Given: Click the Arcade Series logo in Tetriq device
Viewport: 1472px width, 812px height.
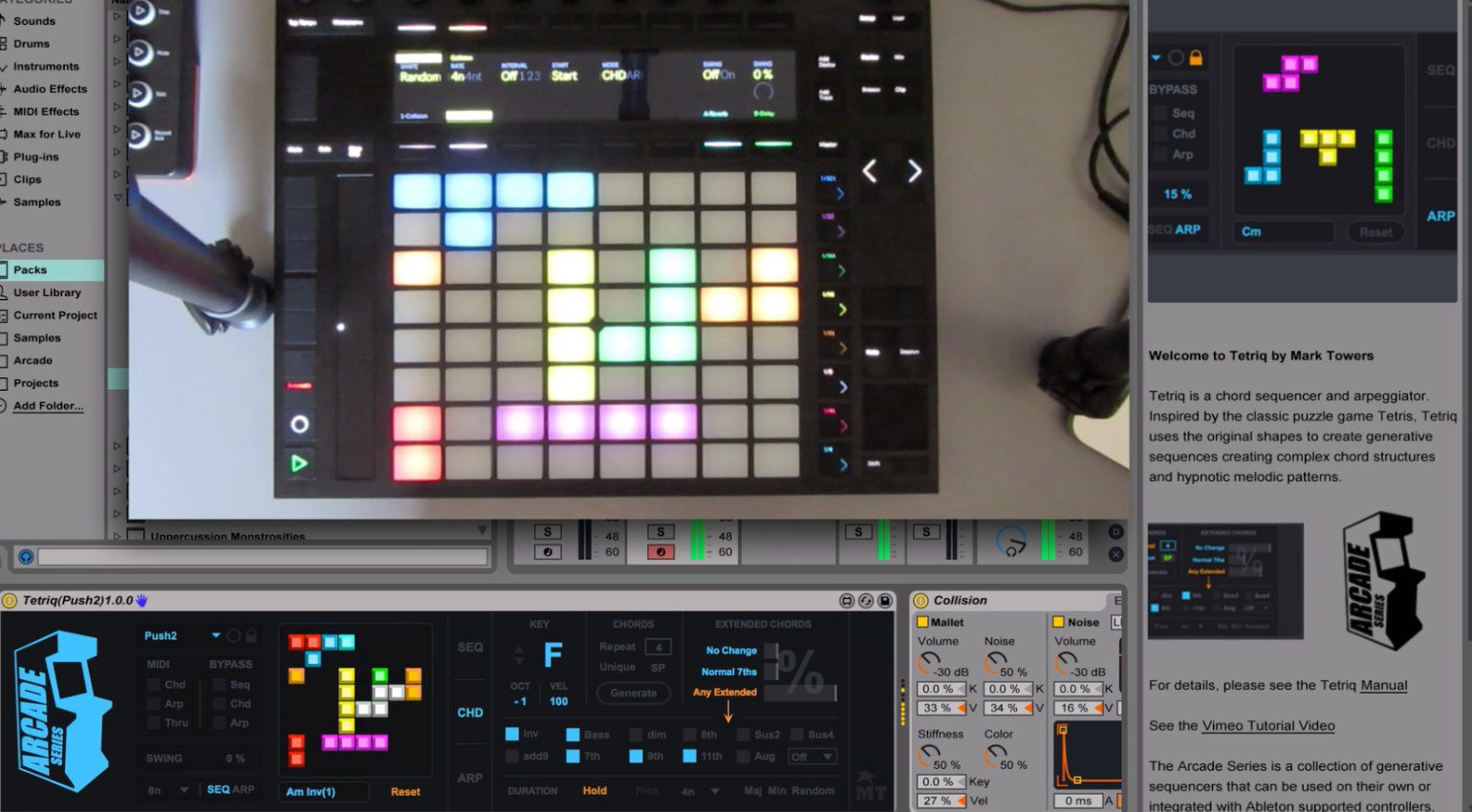Looking at the screenshot, I should (63, 710).
